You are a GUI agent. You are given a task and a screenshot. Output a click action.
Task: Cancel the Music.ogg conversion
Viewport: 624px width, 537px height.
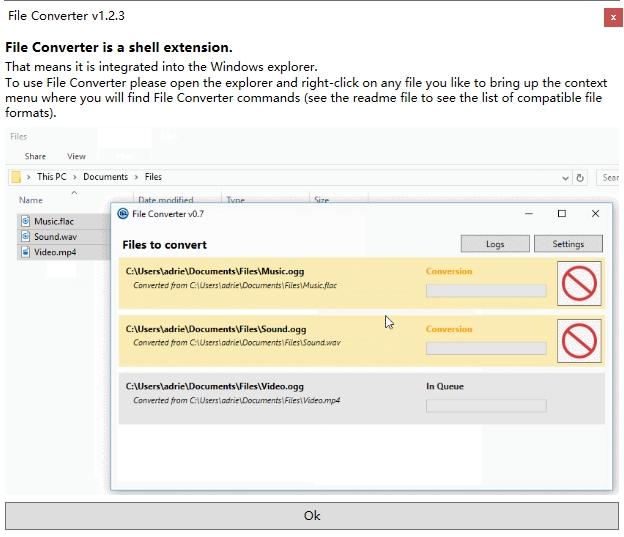click(579, 283)
